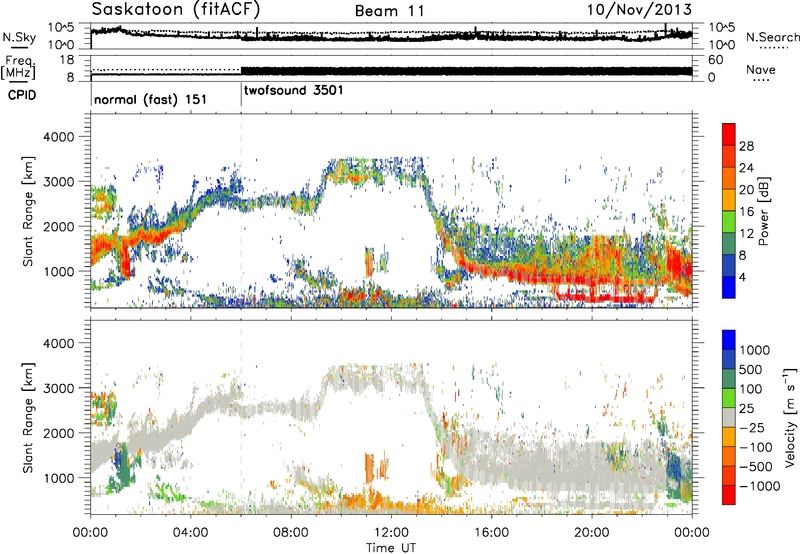The width and height of the screenshot is (800, 554).
Task: Click the '1000' velocity scale value
Action: (x=755, y=350)
